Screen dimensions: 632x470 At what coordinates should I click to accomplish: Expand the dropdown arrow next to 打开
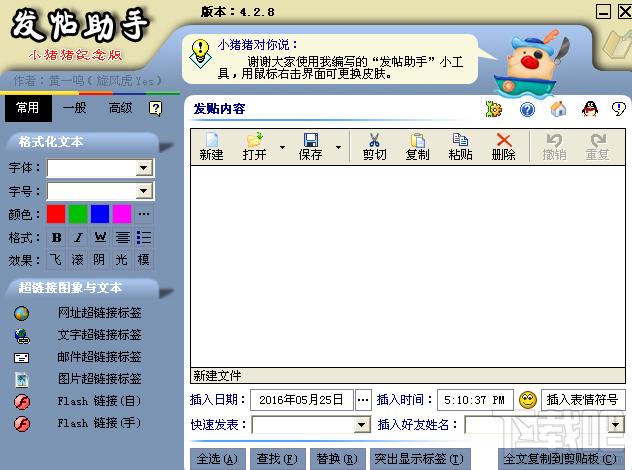tap(283, 147)
